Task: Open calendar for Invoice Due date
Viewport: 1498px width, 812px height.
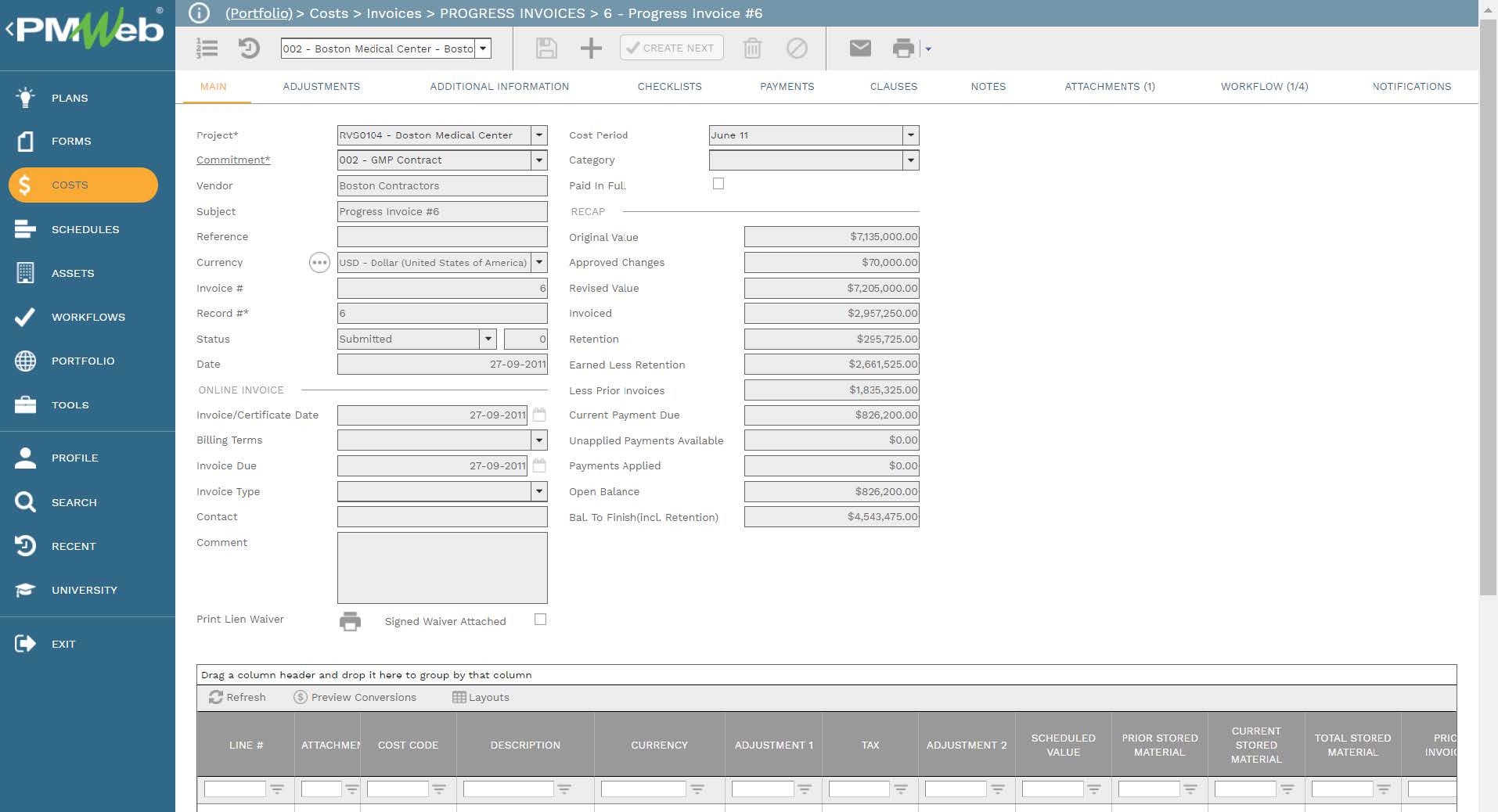Action: [539, 465]
